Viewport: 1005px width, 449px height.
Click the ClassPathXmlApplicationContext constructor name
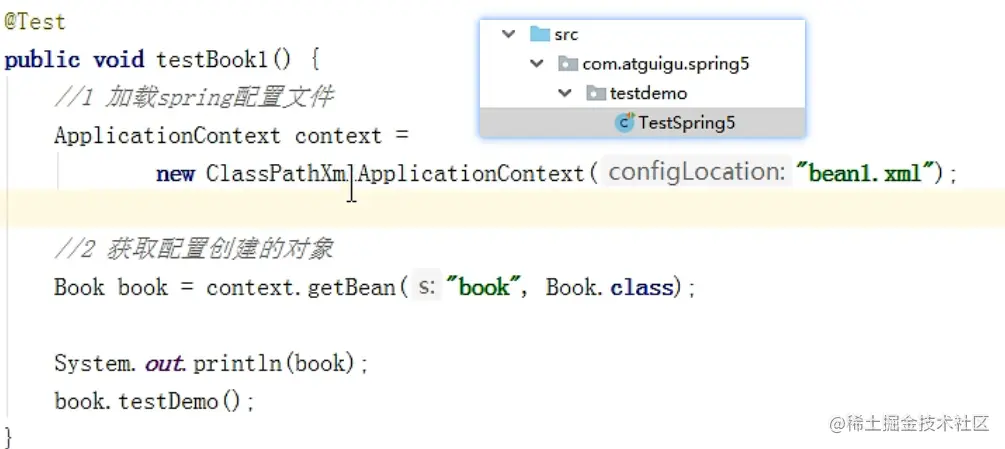[x=395, y=174]
